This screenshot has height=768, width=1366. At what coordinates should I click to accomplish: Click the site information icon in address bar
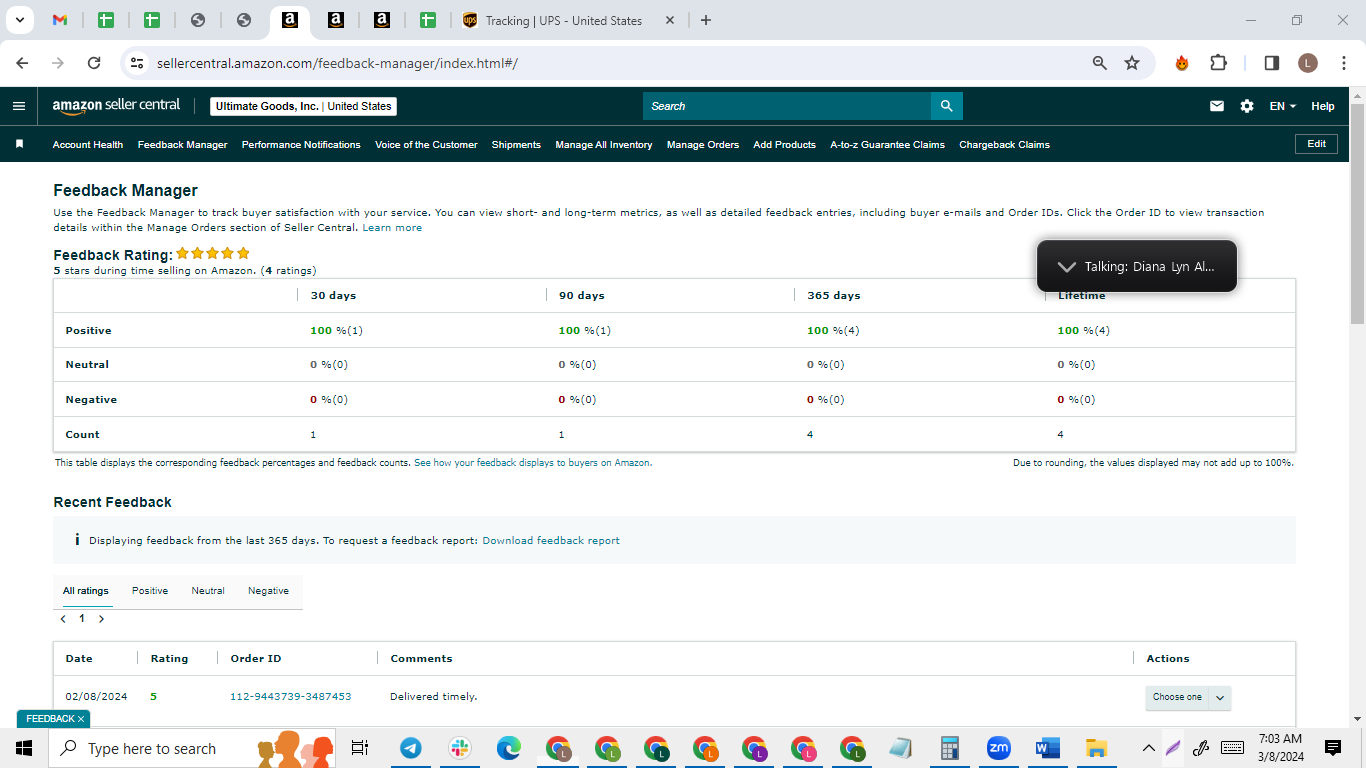click(x=138, y=62)
